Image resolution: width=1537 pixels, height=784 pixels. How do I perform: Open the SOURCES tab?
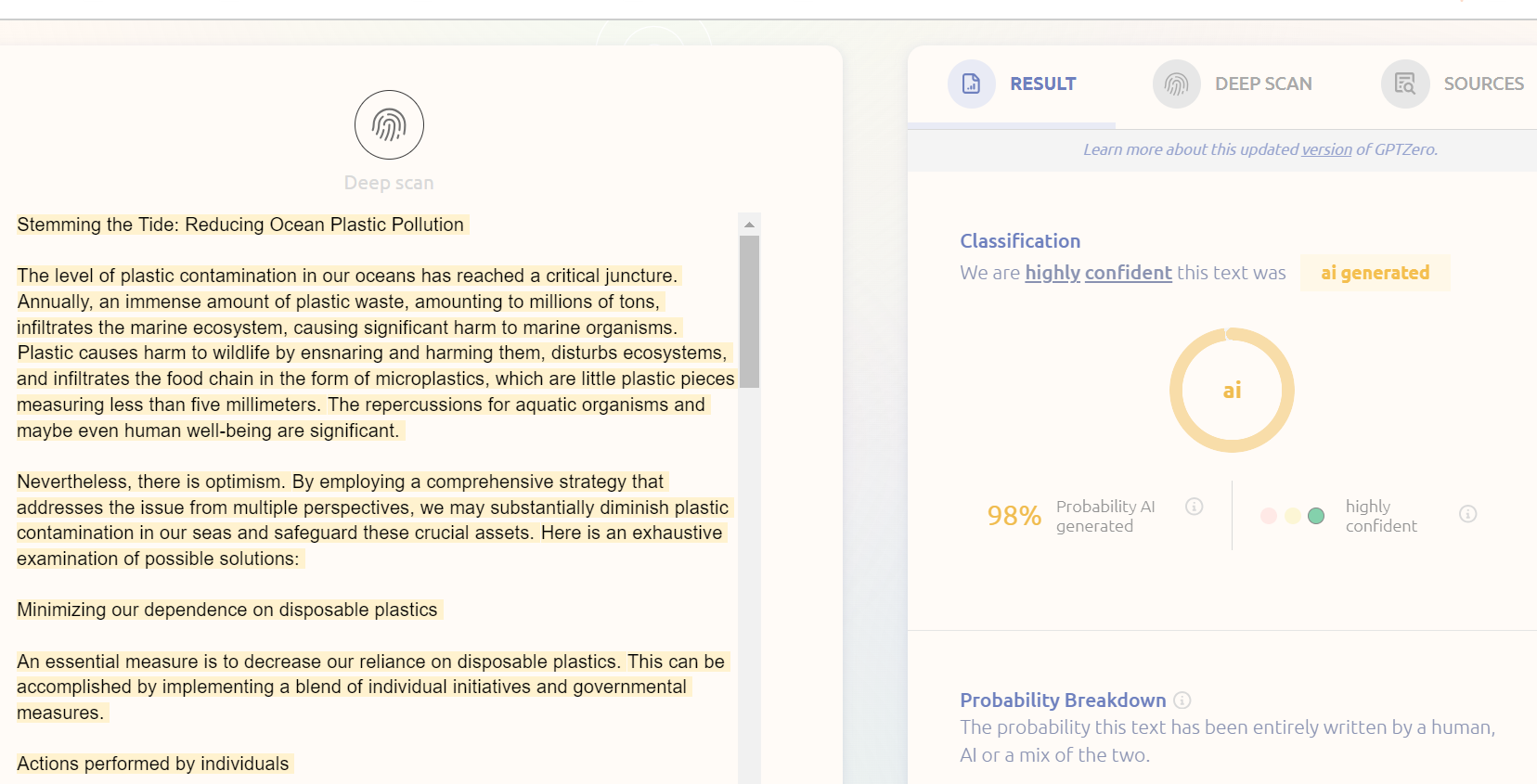pyautogui.click(x=1482, y=84)
